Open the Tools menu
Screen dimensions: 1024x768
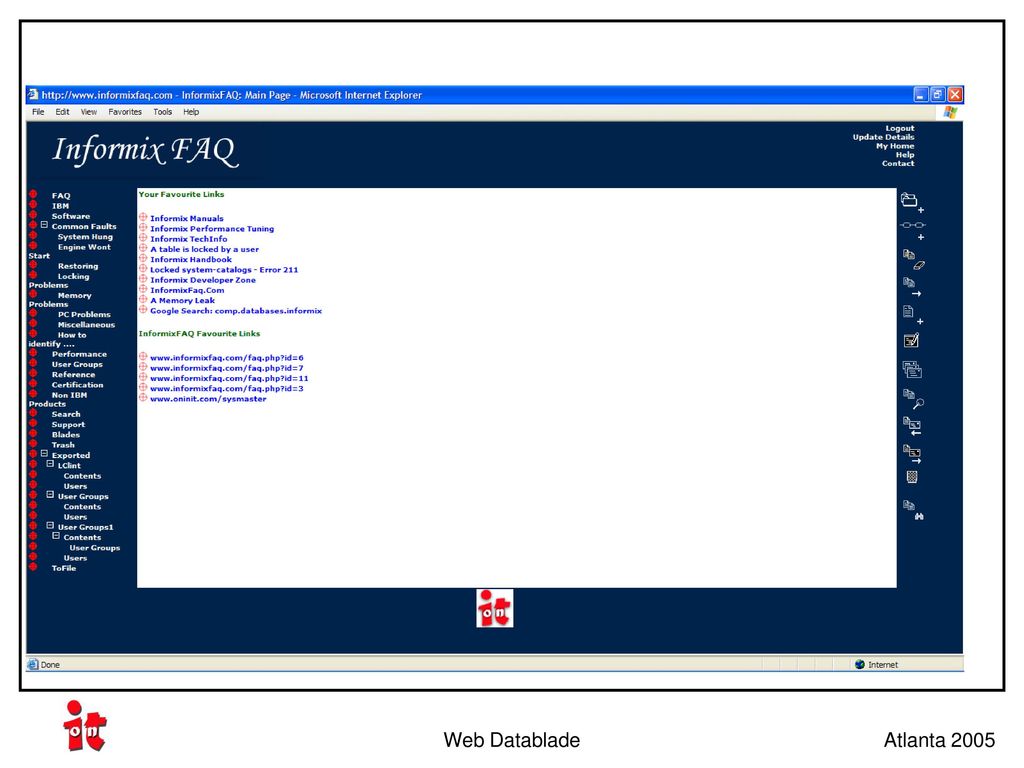pos(163,112)
